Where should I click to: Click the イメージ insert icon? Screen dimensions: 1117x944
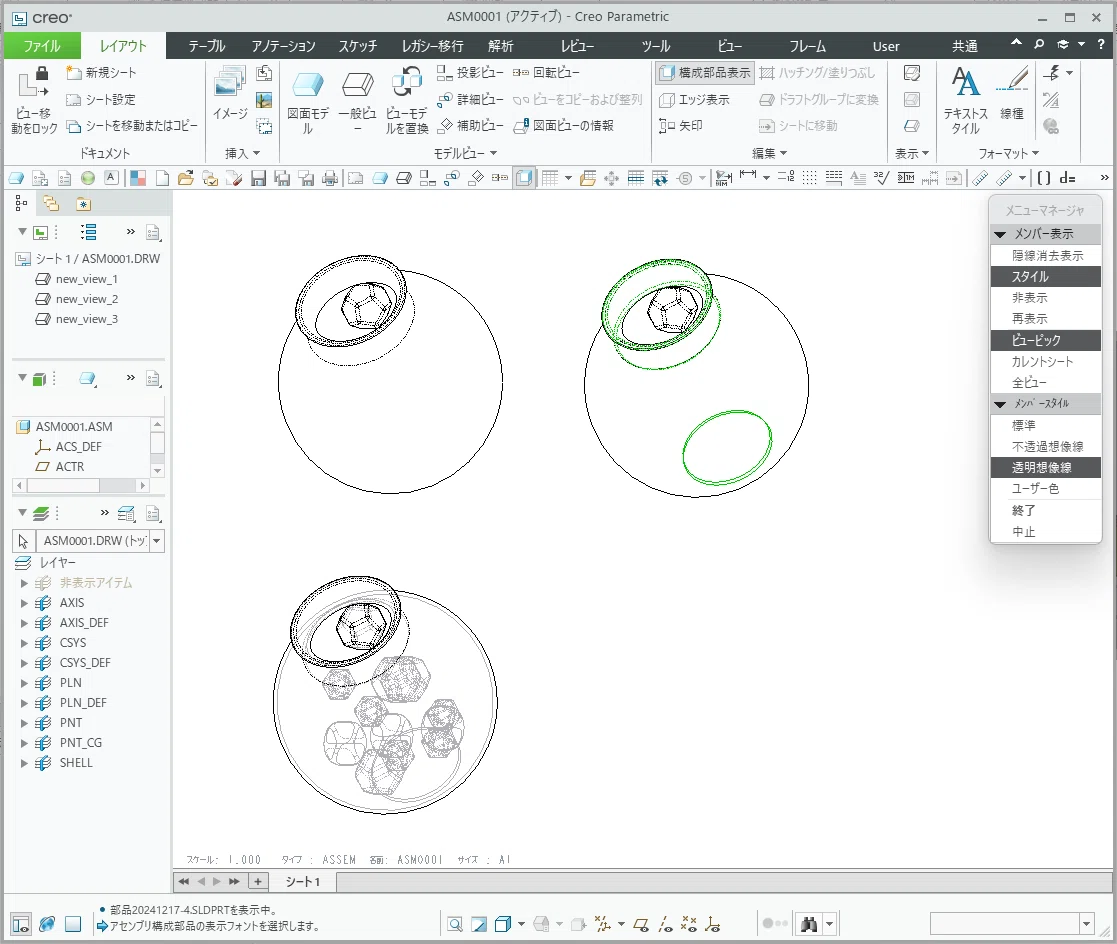point(229,83)
